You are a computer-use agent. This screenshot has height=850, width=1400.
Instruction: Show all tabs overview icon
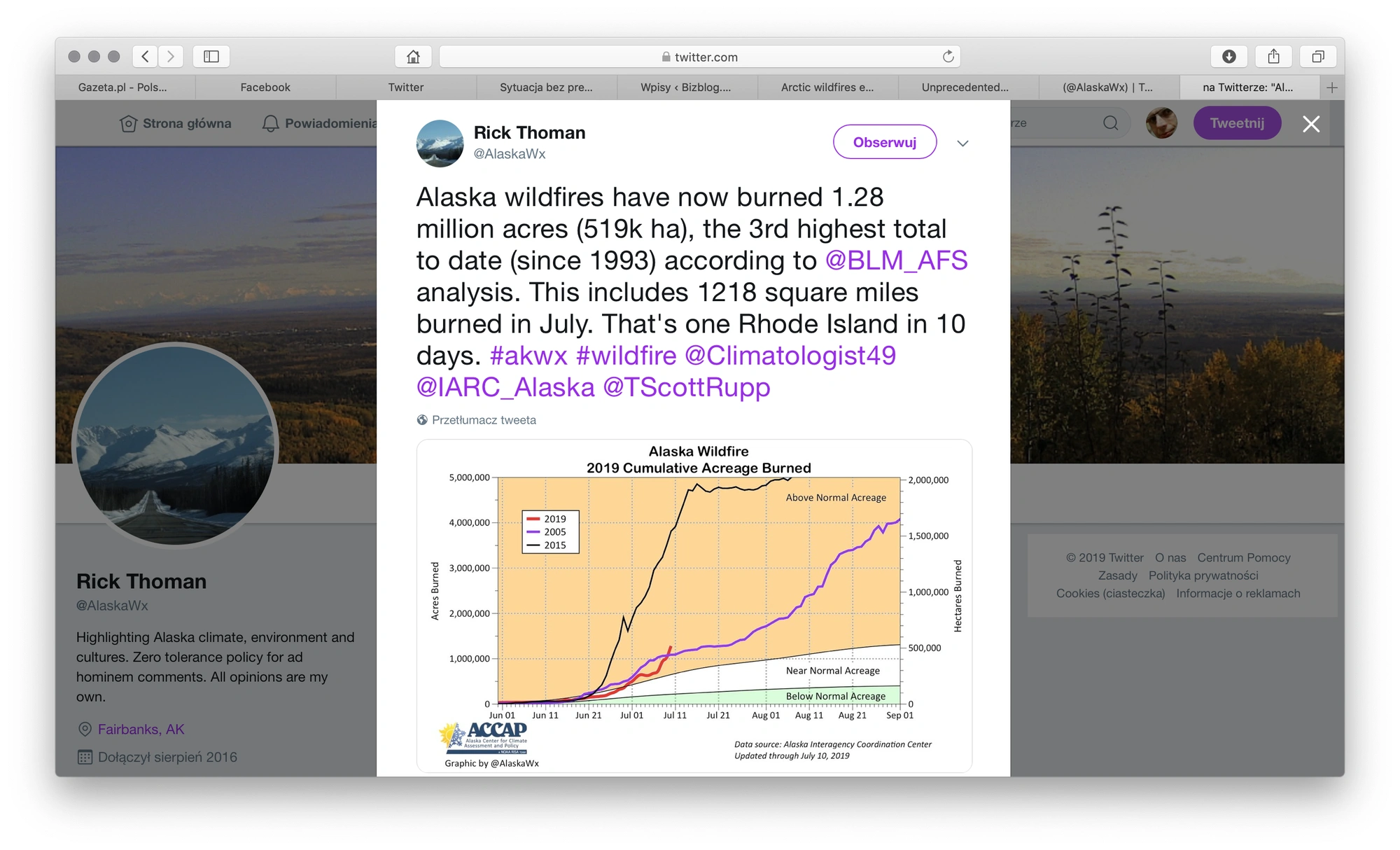click(1318, 57)
